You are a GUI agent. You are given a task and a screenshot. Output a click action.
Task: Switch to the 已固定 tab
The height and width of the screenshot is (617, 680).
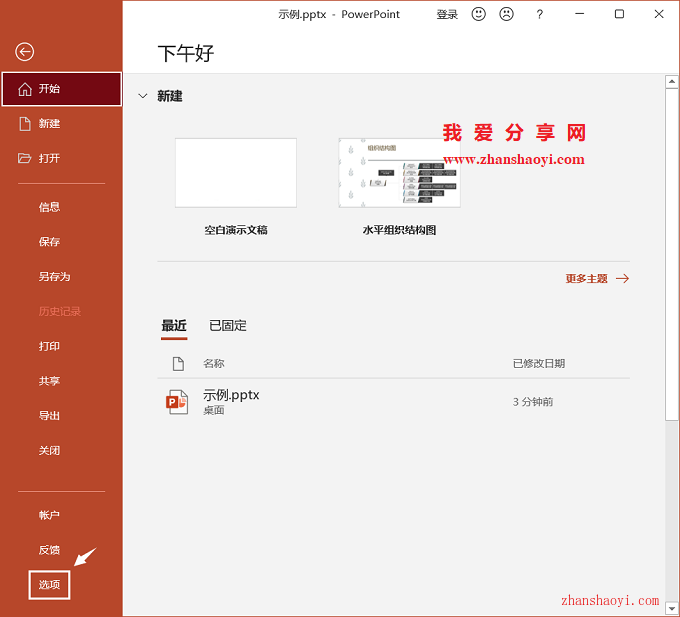point(228,326)
